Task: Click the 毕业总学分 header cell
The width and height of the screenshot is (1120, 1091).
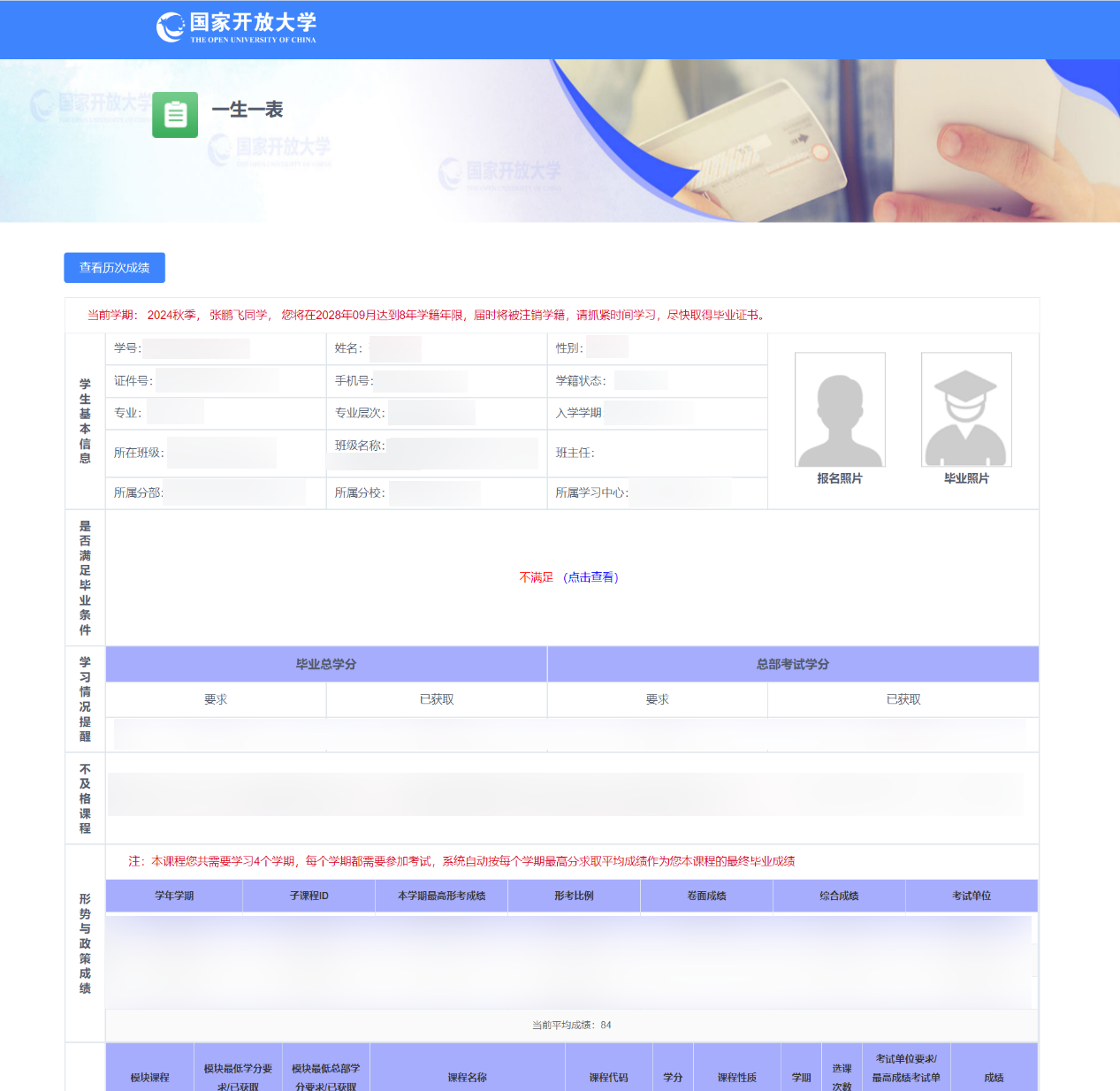Action: pos(326,664)
